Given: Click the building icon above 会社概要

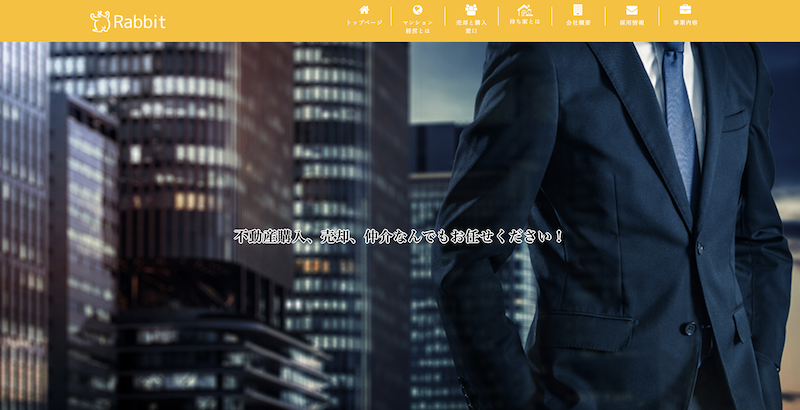Looking at the screenshot, I should pos(578,10).
